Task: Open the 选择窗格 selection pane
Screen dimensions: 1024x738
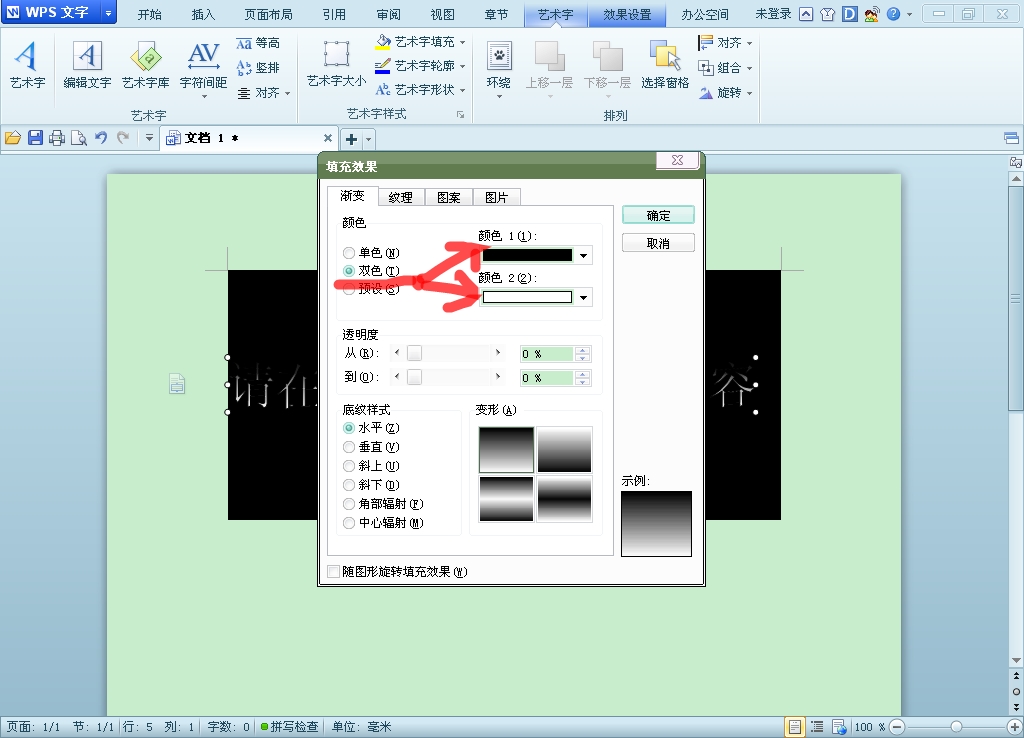Action: pos(665,64)
